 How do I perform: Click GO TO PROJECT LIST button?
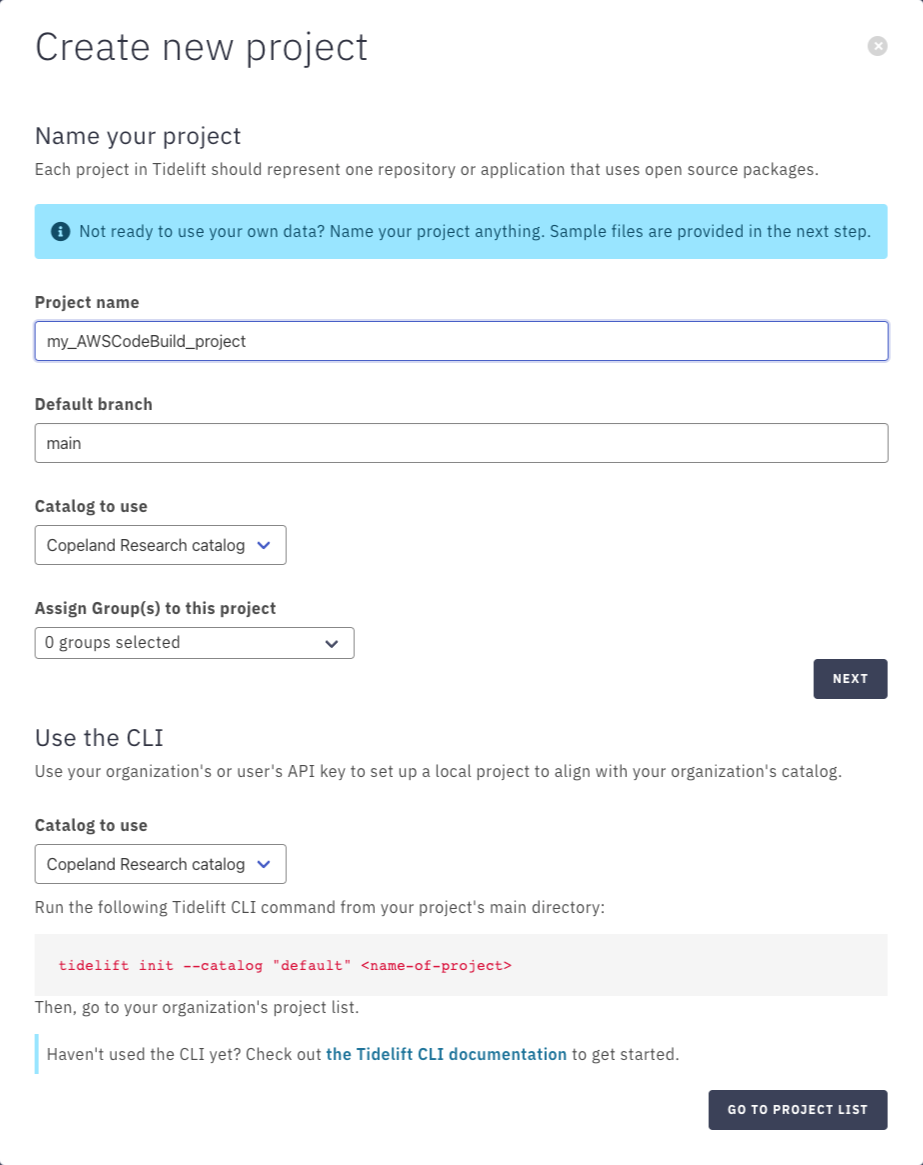click(797, 1110)
